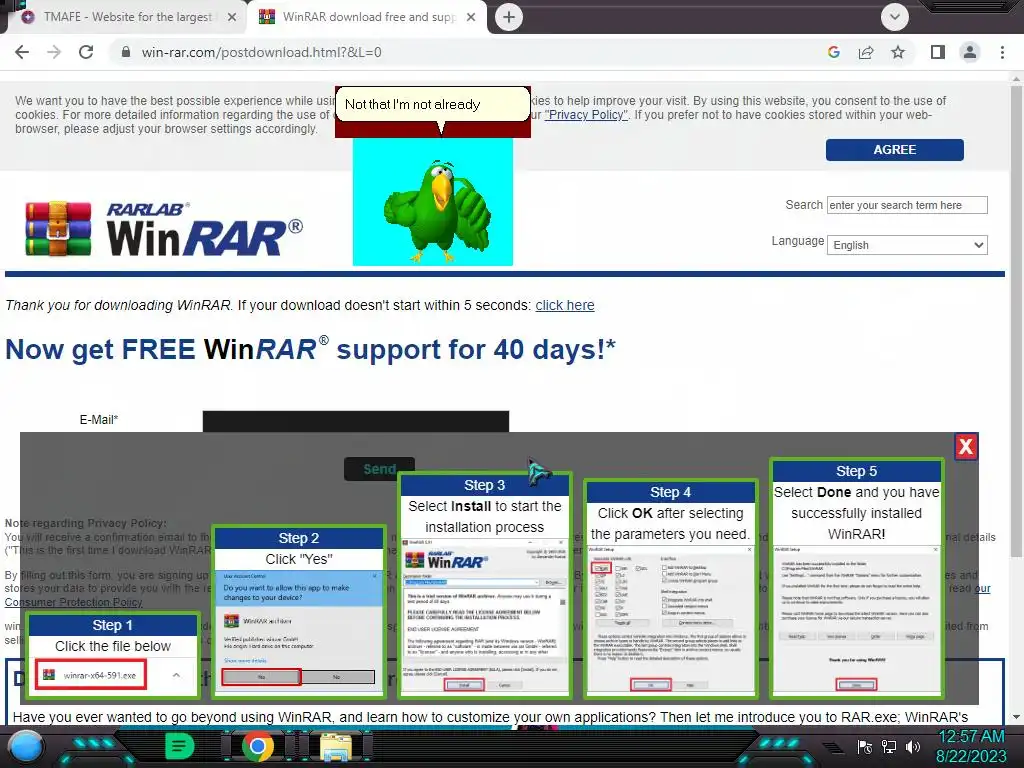The height and width of the screenshot is (768, 1024).
Task: Click the address bar URL
Action: [261, 52]
